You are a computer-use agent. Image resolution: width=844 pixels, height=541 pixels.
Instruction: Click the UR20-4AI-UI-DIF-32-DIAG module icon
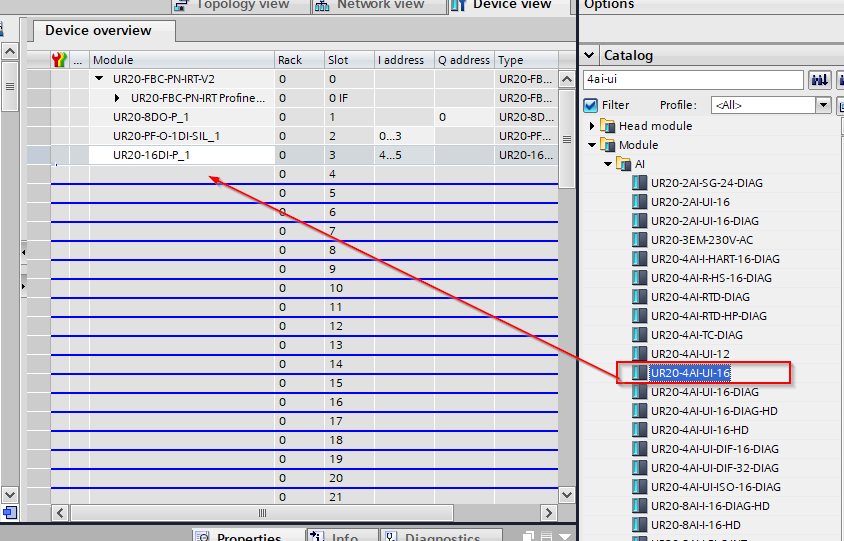click(x=639, y=468)
